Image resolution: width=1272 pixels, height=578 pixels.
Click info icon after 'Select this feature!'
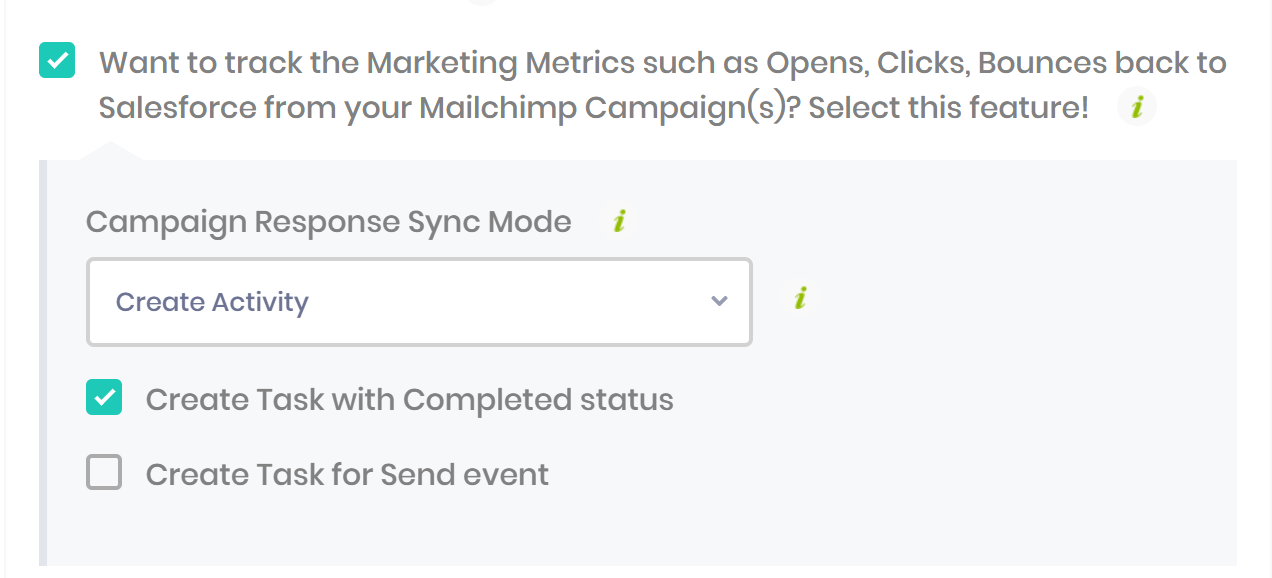1136,107
